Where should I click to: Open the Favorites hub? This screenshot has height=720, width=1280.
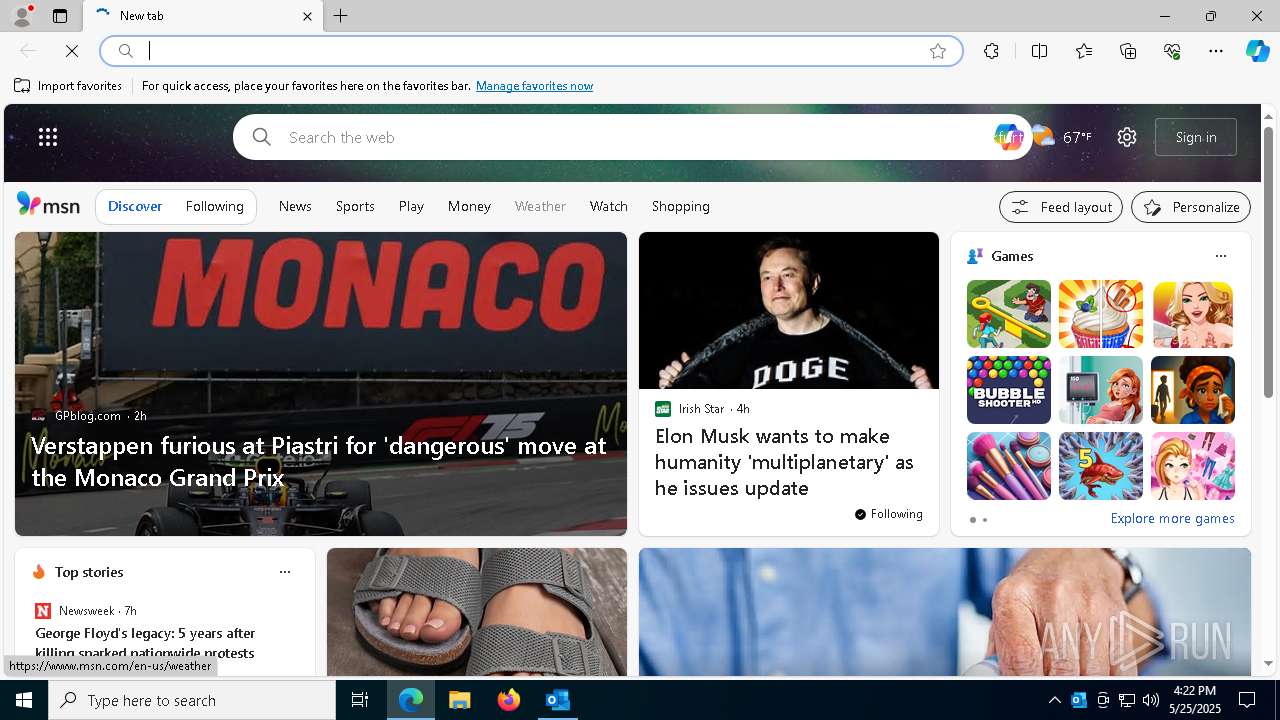[1084, 51]
